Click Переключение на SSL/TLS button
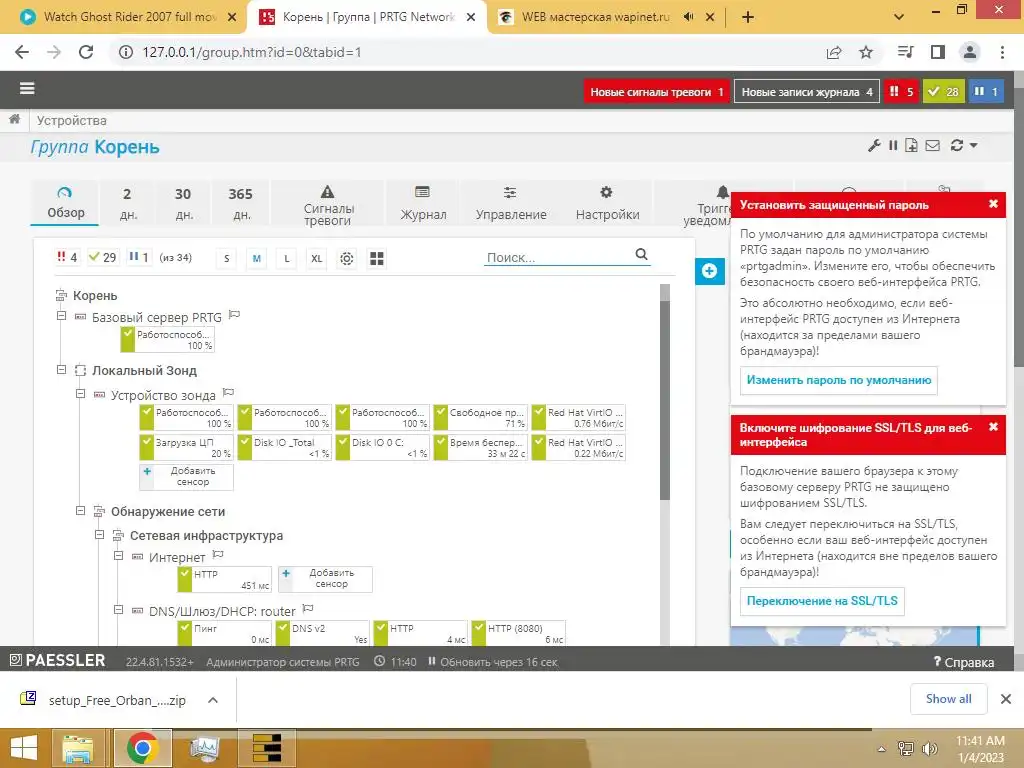The height and width of the screenshot is (768, 1024). (x=822, y=601)
